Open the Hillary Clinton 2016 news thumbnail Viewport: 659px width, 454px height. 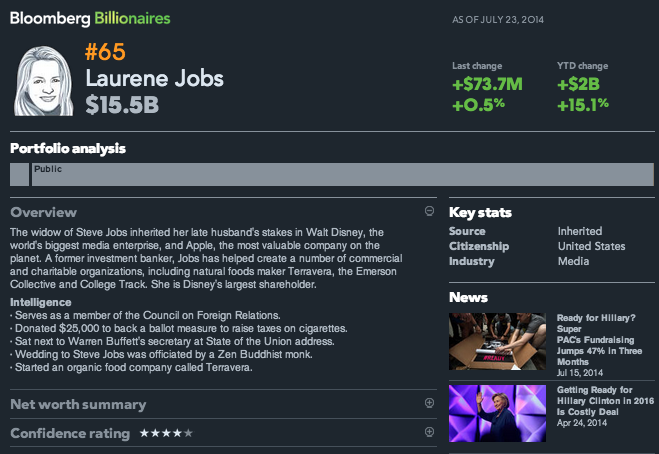click(x=497, y=413)
